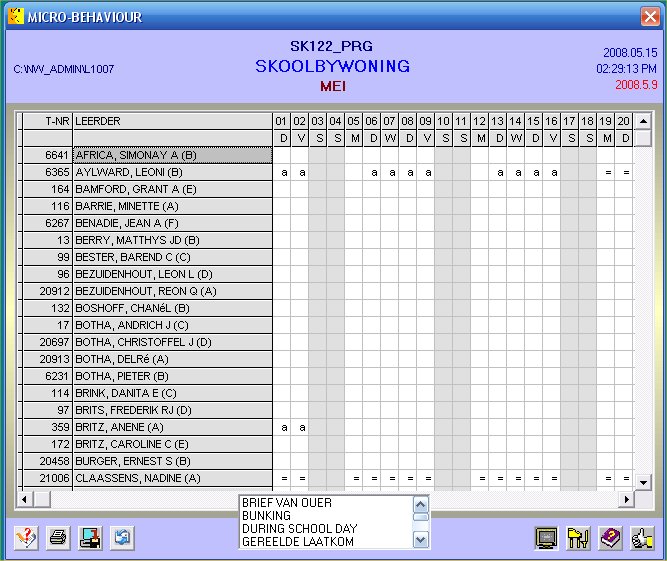This screenshot has height=561, width=667.
Task: Click the black monitor icon
Action: tap(546, 537)
